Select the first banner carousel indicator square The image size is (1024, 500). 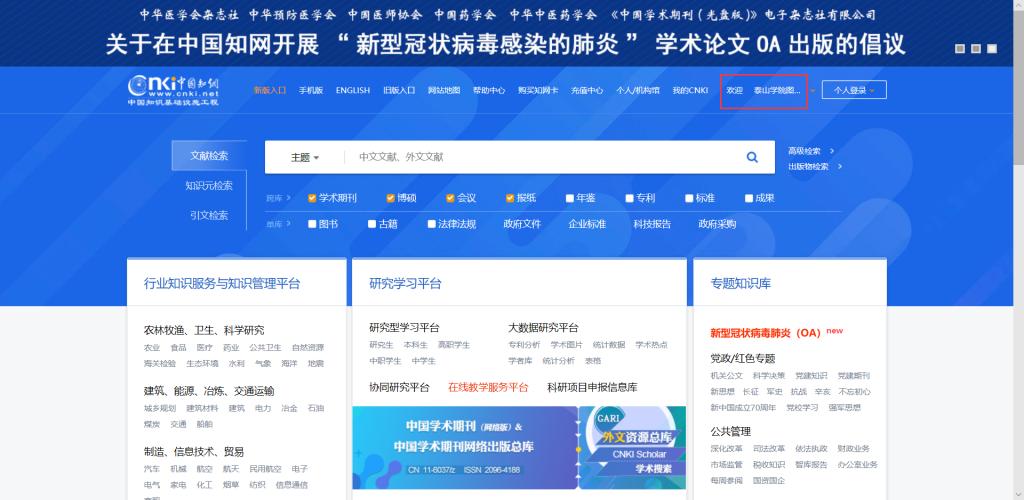(x=961, y=48)
